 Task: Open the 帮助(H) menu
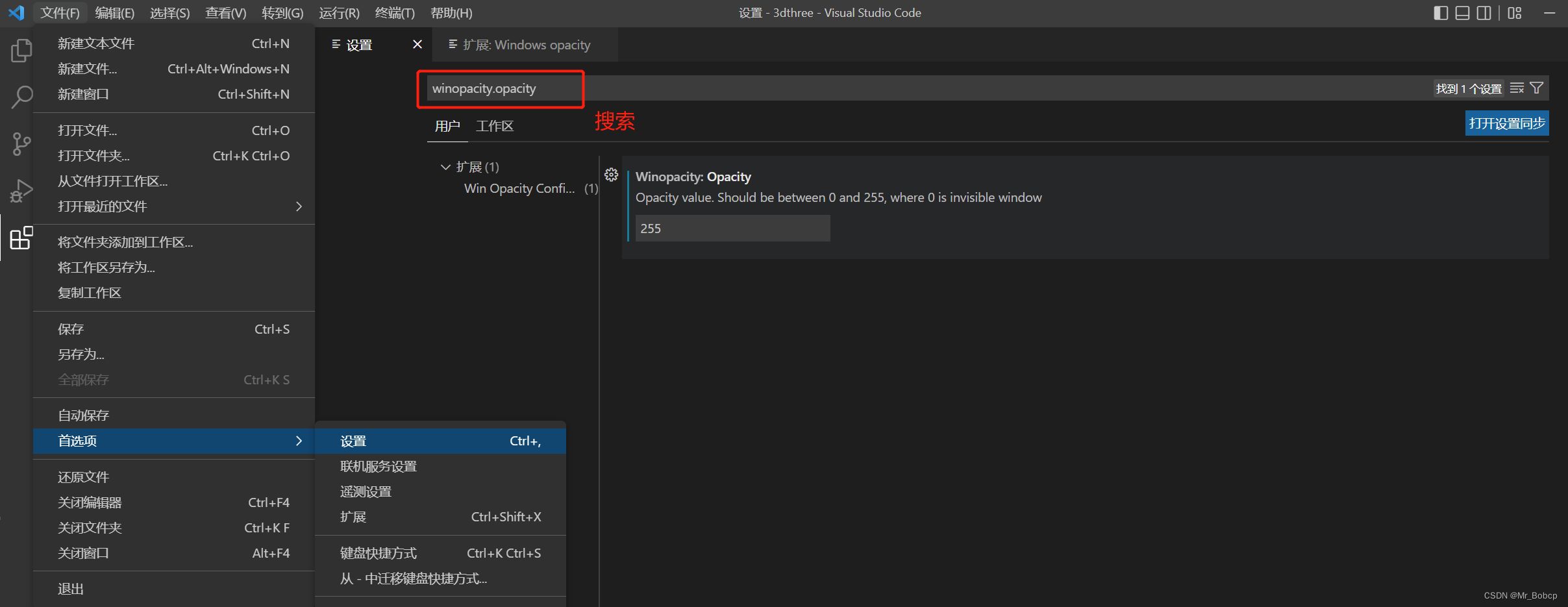click(451, 13)
